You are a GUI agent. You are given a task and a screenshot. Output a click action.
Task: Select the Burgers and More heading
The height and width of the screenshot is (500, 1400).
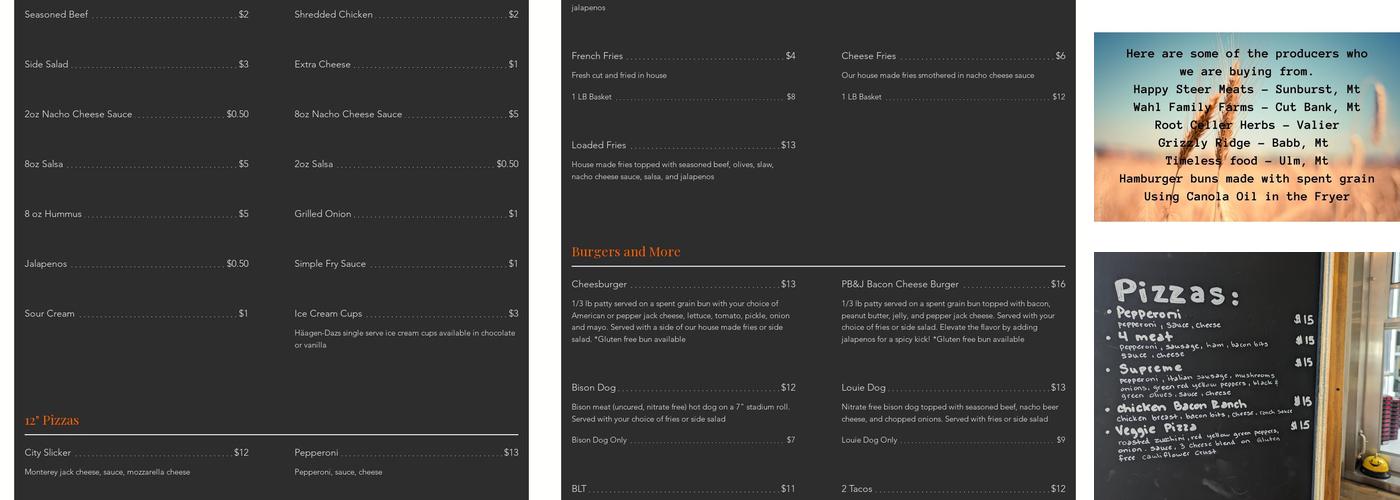coord(626,252)
